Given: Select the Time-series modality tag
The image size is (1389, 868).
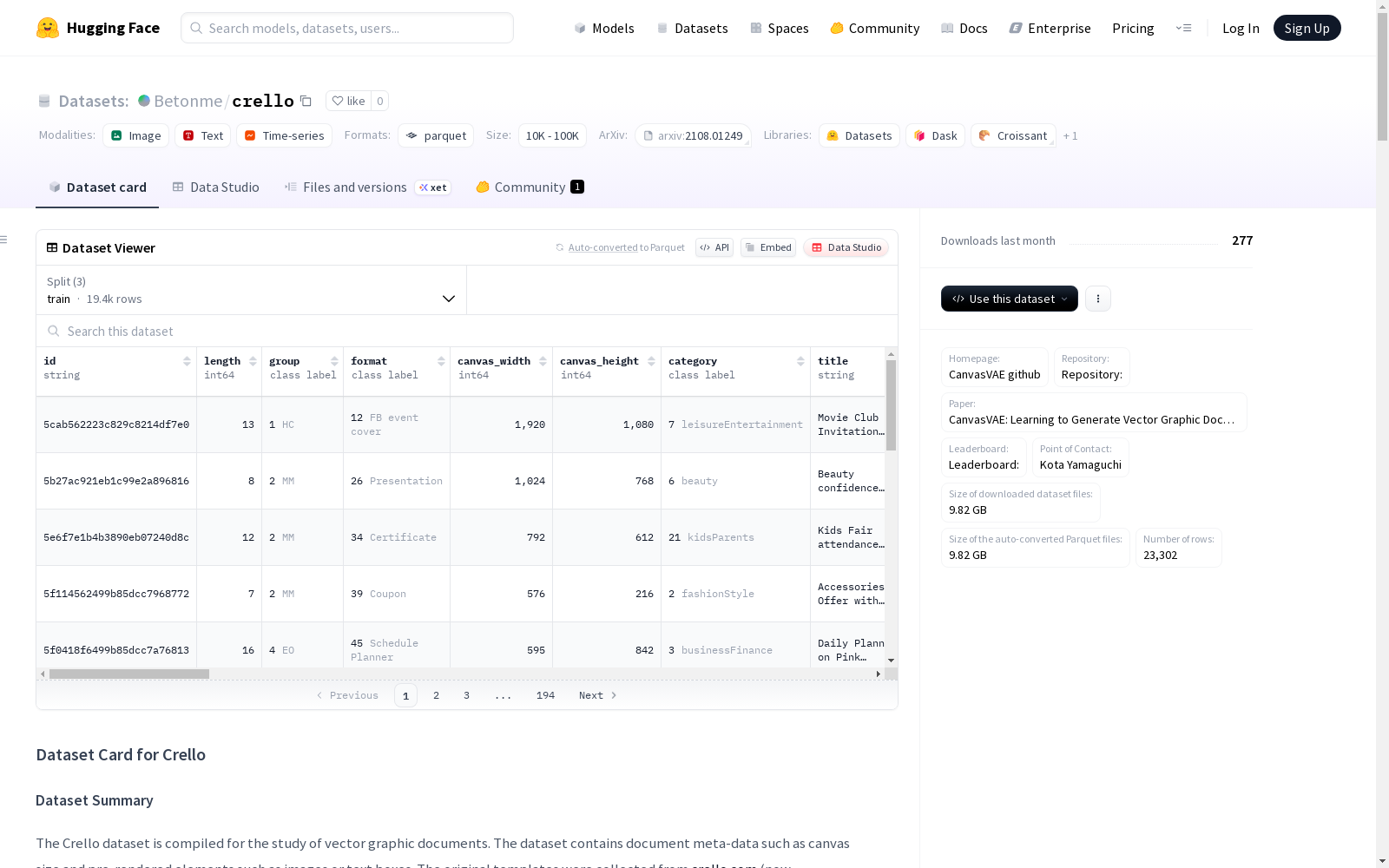Looking at the screenshot, I should (x=285, y=135).
